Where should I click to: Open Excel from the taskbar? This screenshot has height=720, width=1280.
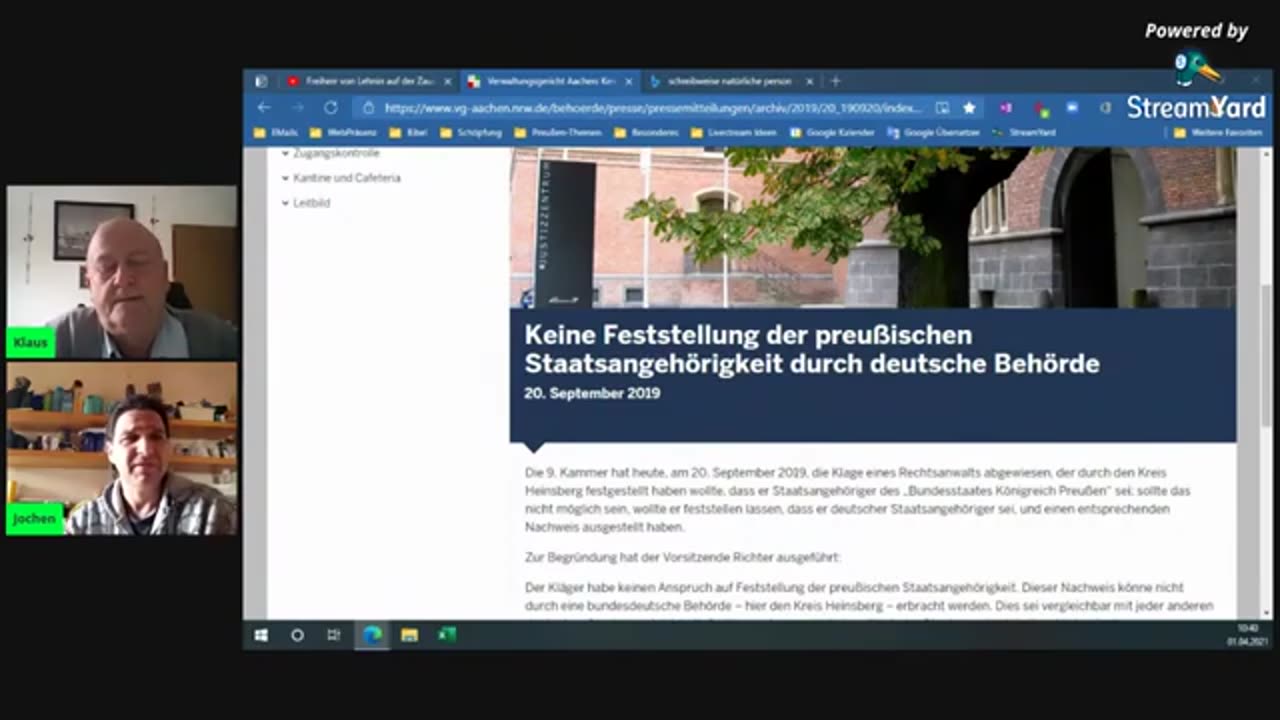click(447, 635)
